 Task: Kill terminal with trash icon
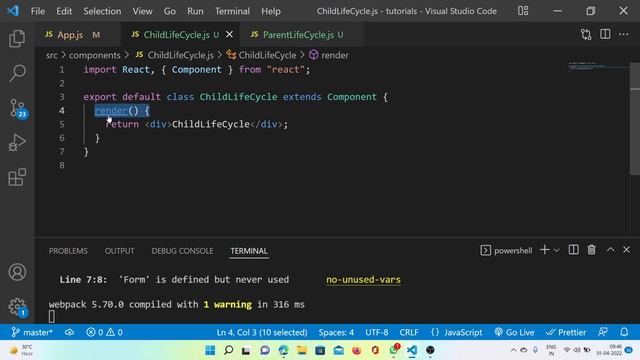pos(591,250)
